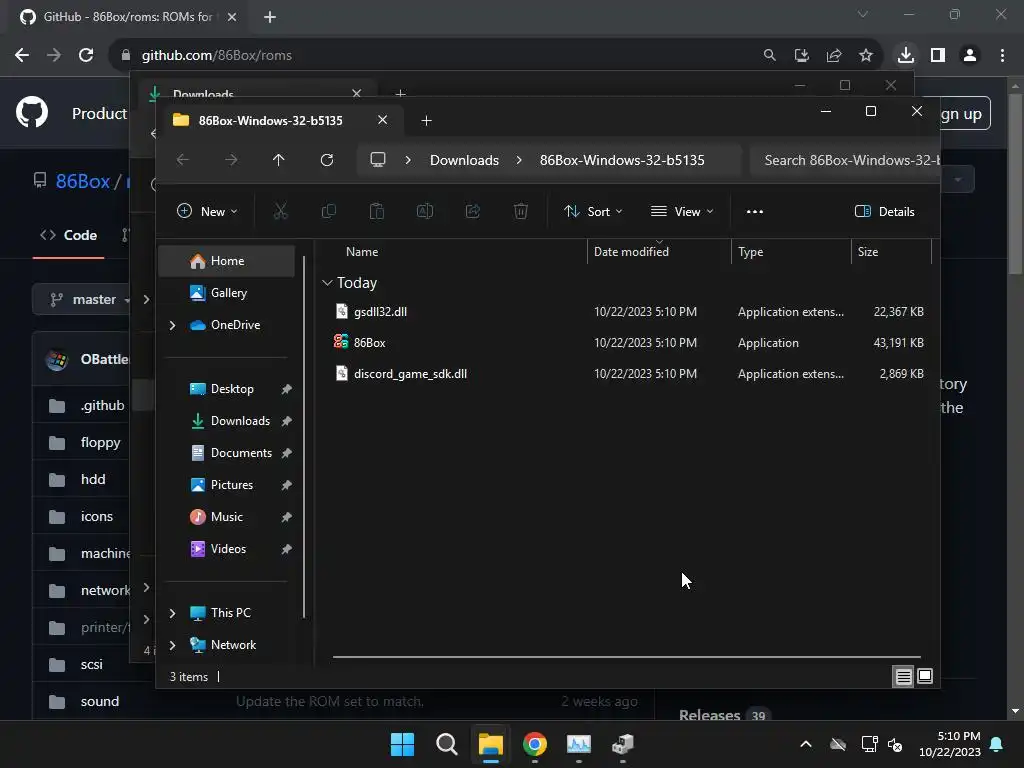Image resolution: width=1024 pixels, height=768 pixels.
Task: Expand This PC in navigation pane
Action: tap(172, 613)
